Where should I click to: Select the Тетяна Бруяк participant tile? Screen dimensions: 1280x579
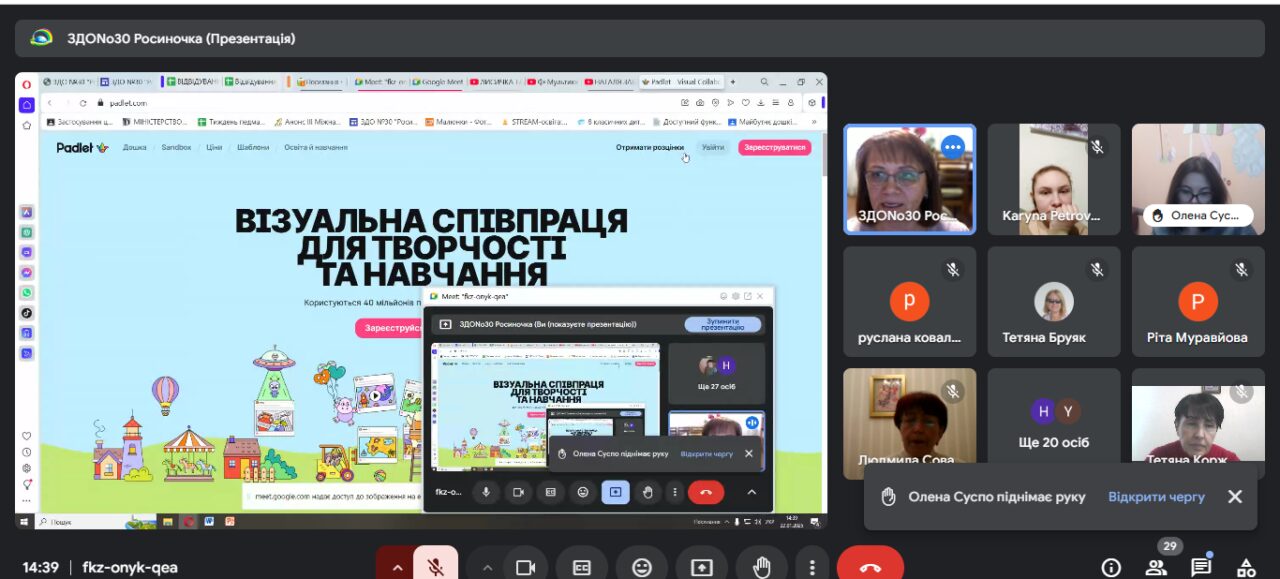point(1053,301)
